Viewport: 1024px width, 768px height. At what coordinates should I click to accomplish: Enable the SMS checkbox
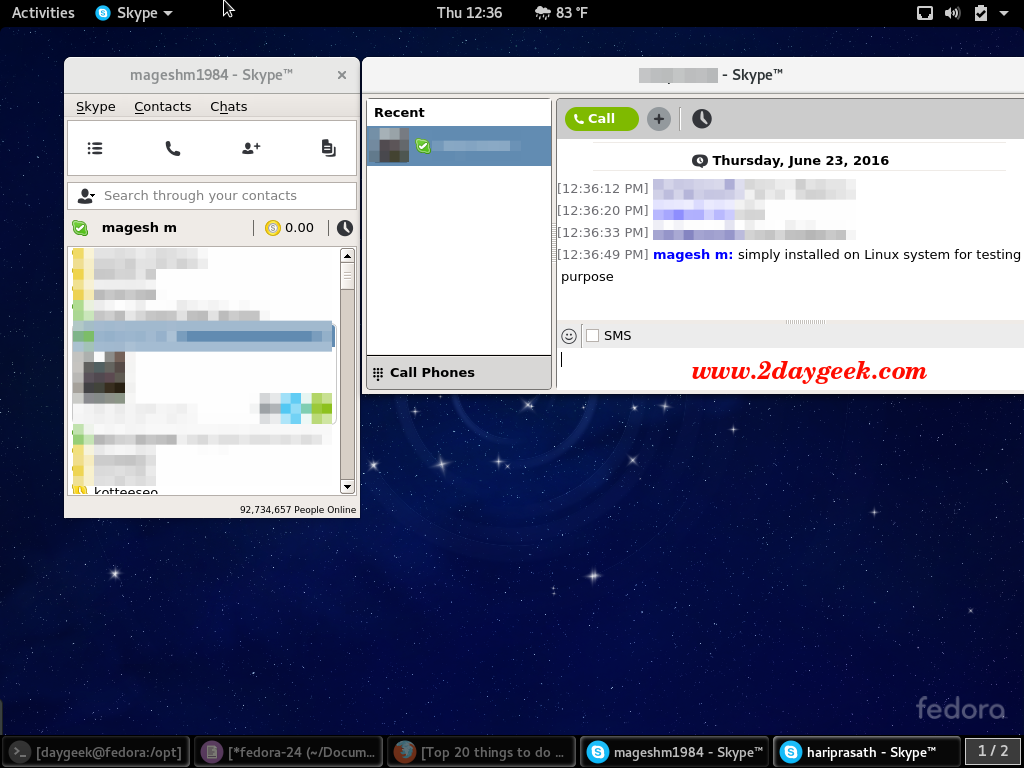pos(592,336)
